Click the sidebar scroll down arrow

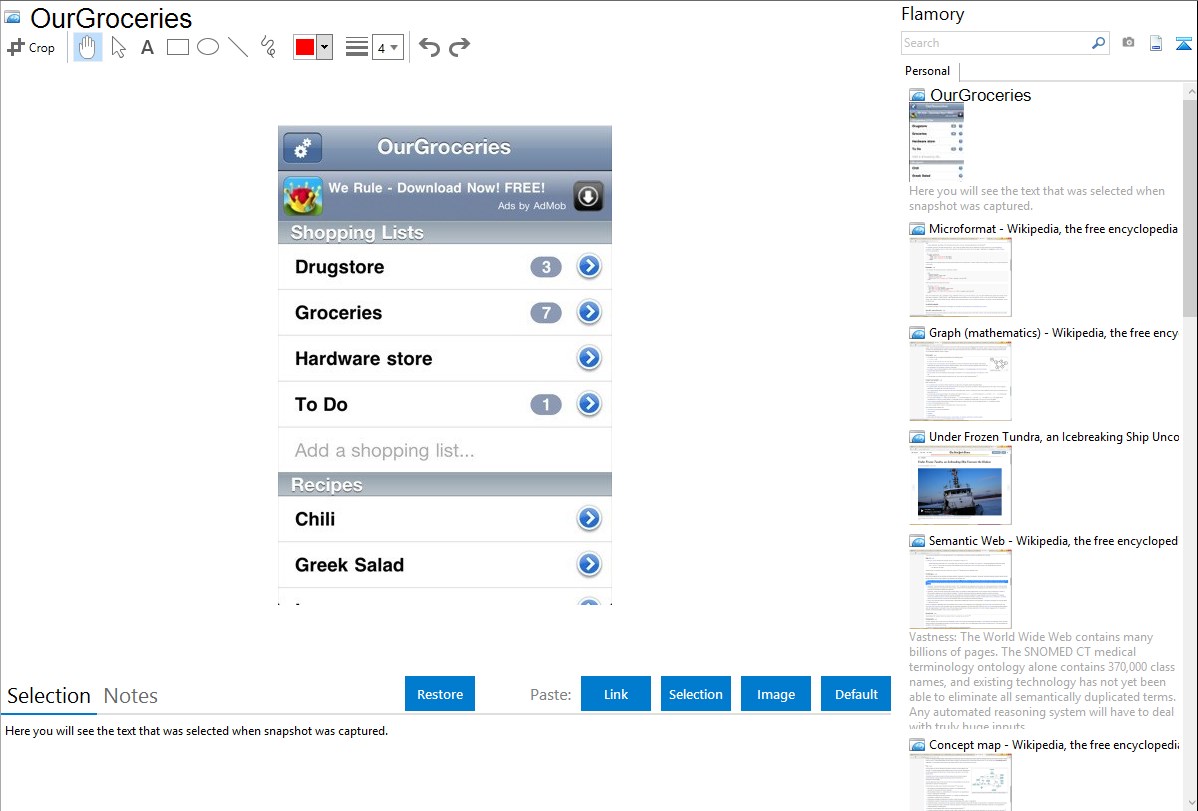tap(1190, 801)
